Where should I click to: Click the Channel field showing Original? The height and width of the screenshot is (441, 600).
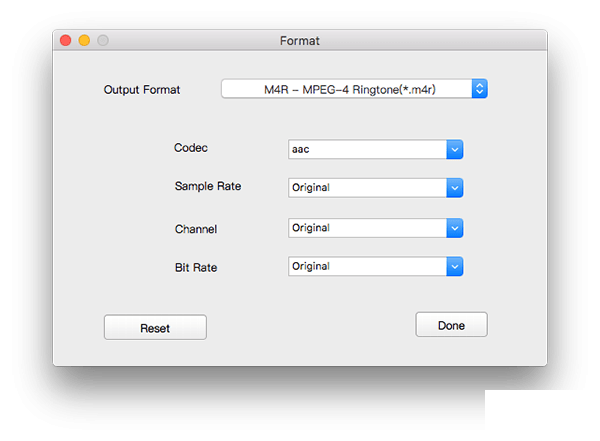coord(367,228)
